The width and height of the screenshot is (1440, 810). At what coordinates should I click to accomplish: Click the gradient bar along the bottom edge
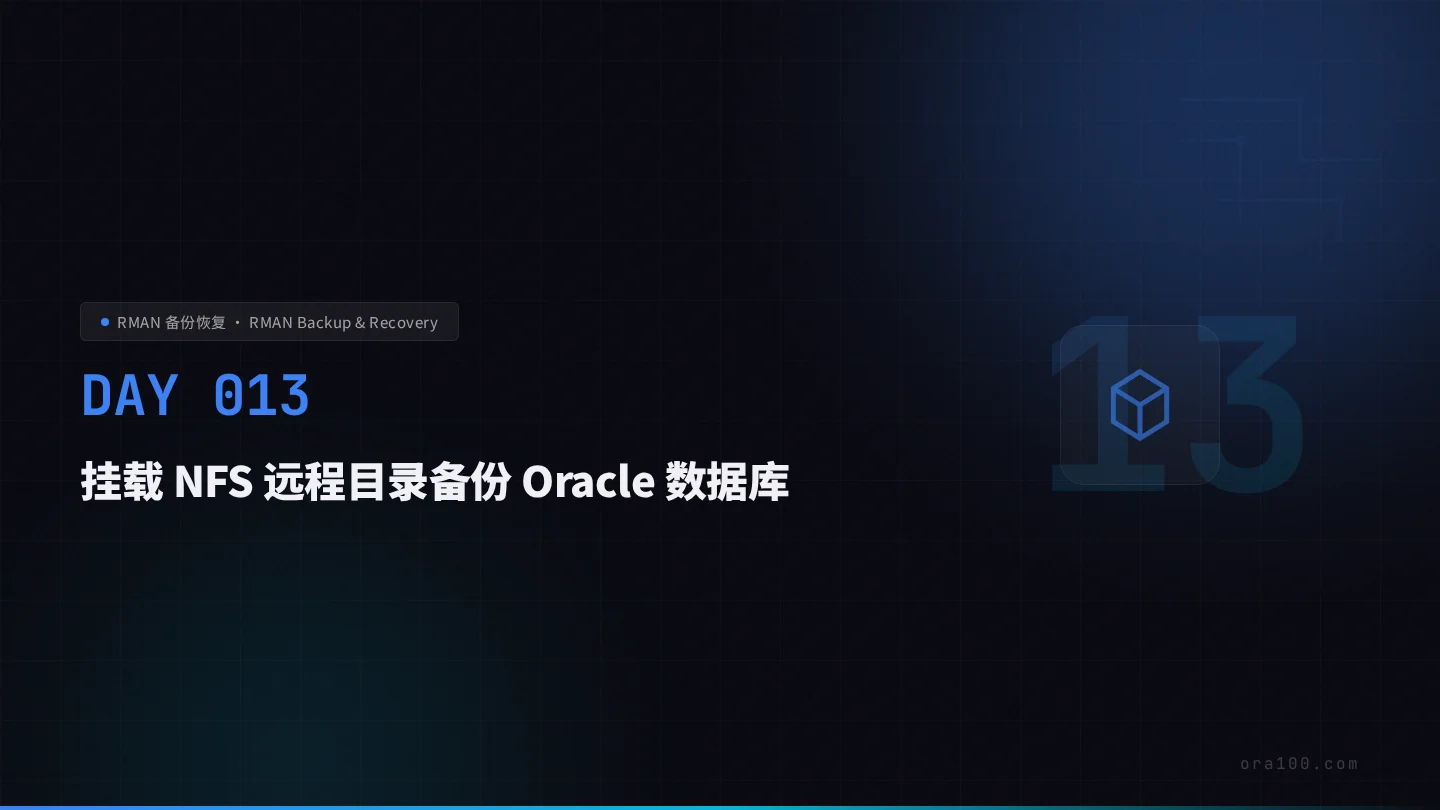[720, 806]
